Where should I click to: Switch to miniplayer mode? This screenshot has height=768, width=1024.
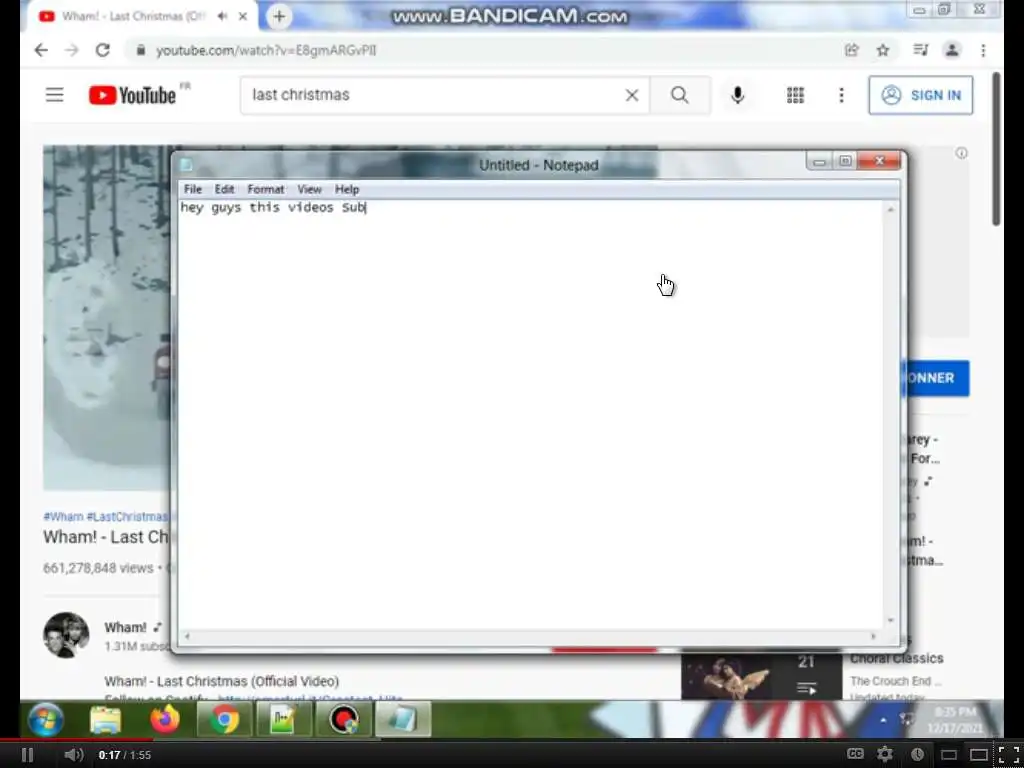[948, 755]
